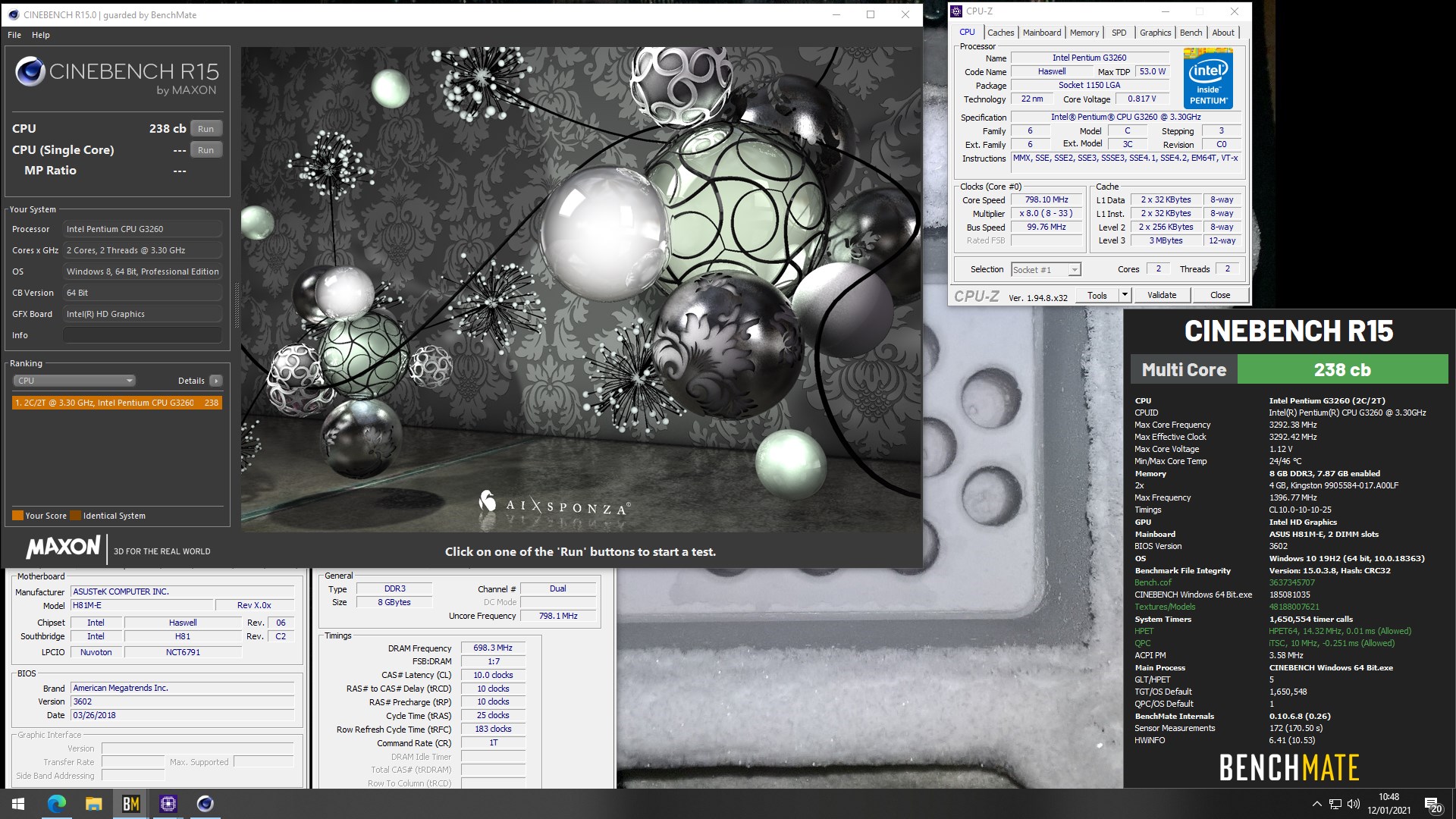Click the LPCIO NCT6791 field
1456x819 pixels.
coord(183,653)
